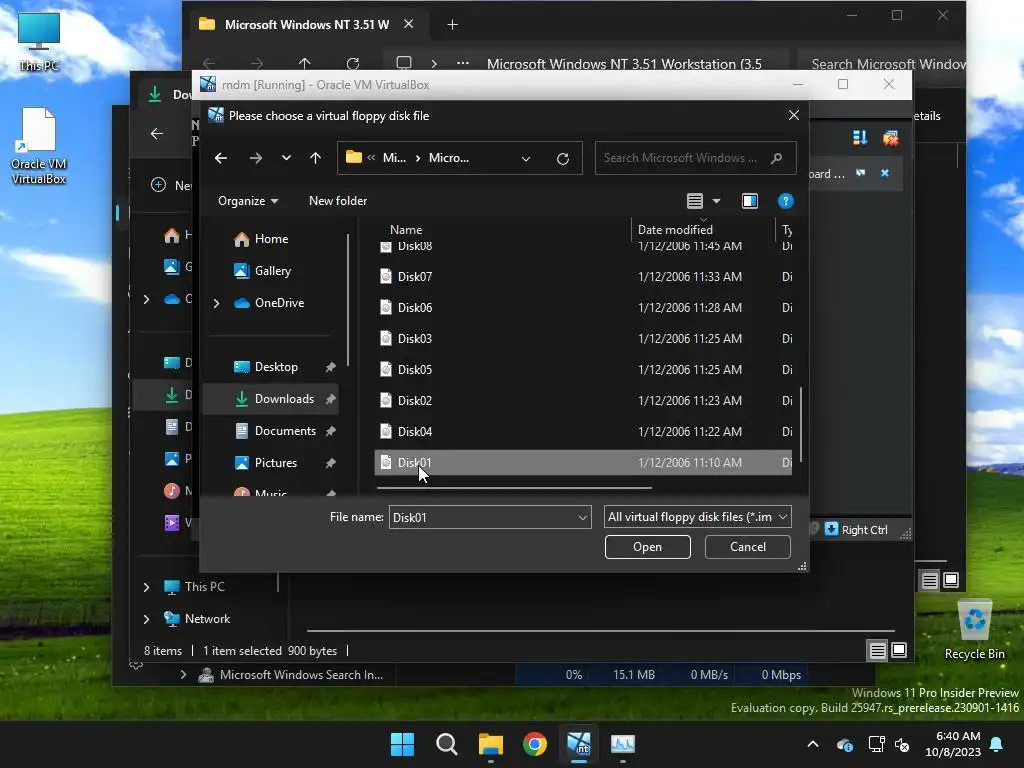Switch to VirtualBox in the taskbar
Image resolution: width=1024 pixels, height=768 pixels.
click(579, 744)
